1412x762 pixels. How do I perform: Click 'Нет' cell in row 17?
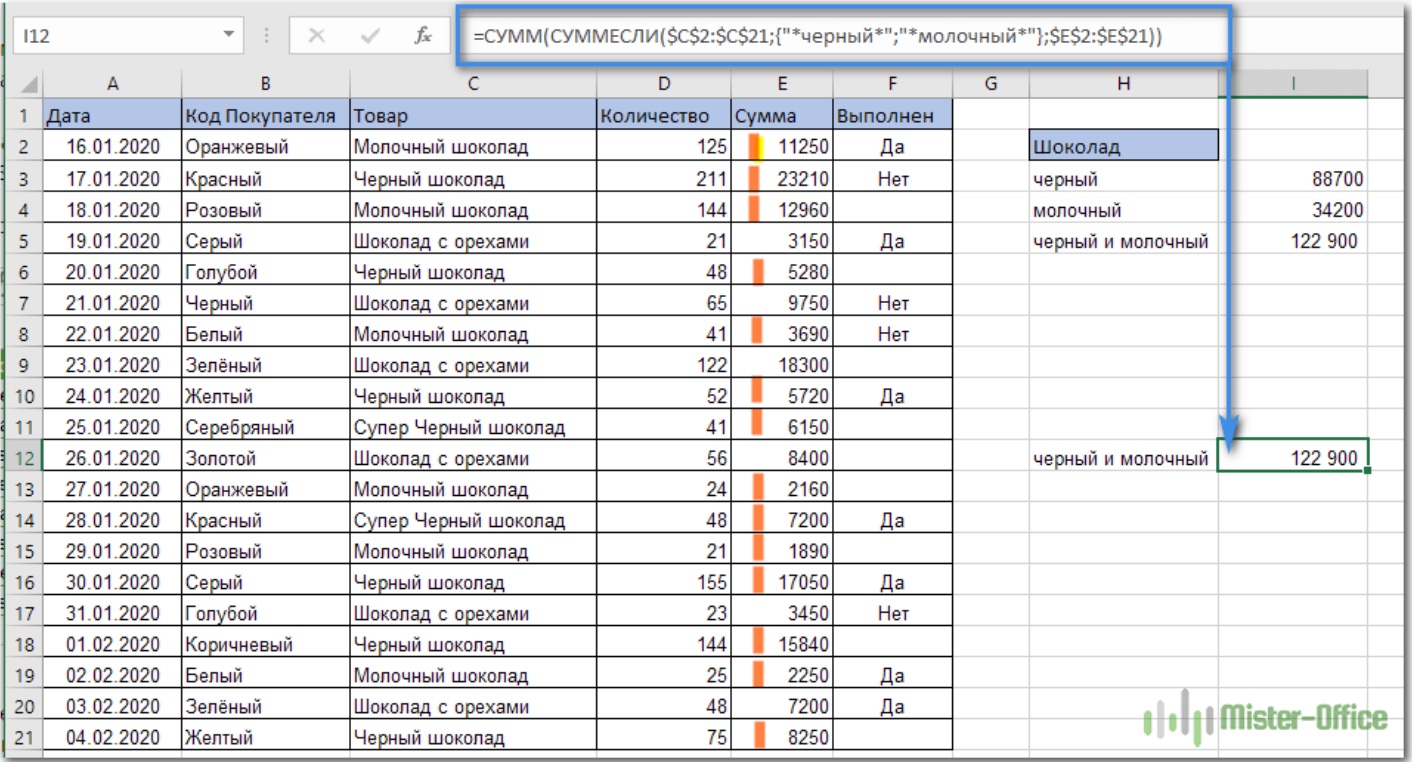[892, 614]
